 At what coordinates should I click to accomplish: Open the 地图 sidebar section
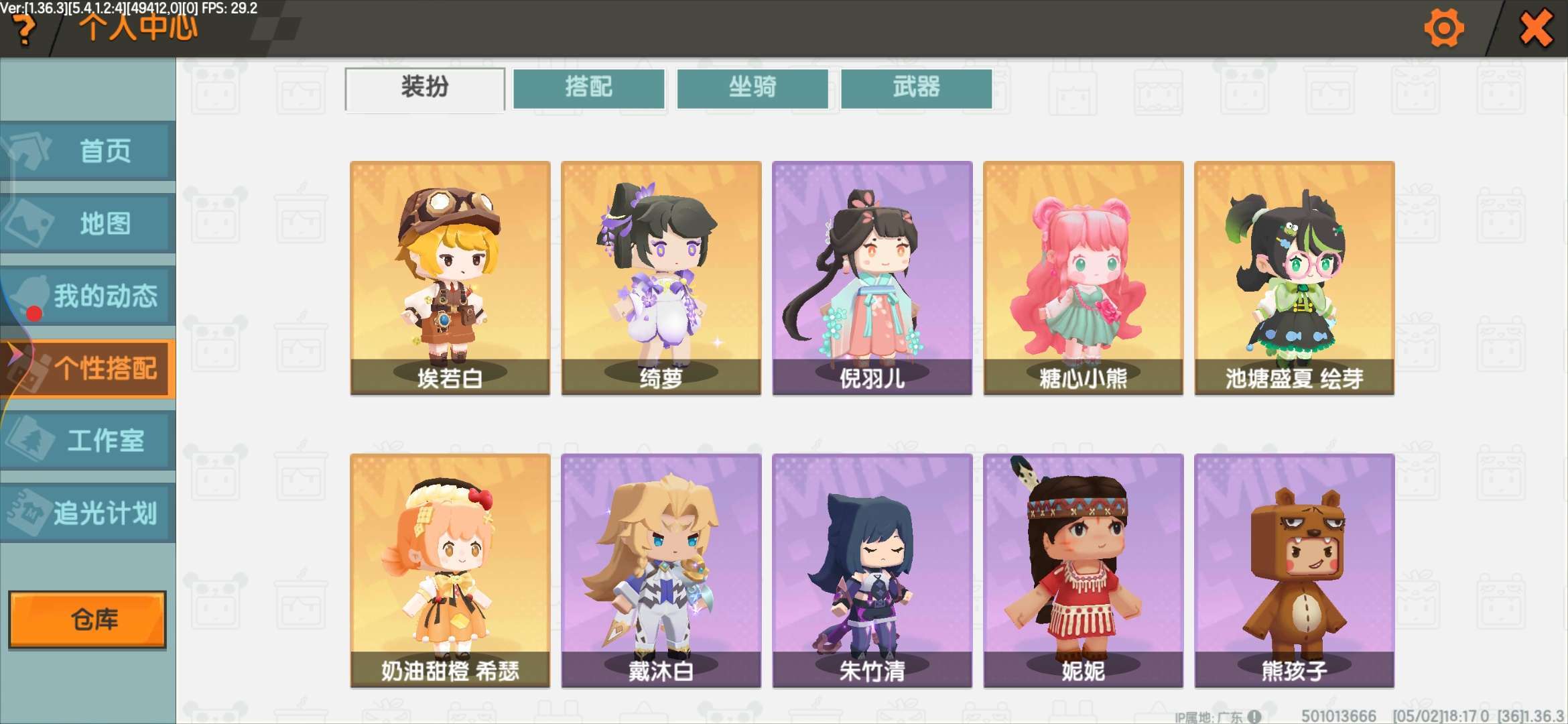click(88, 223)
